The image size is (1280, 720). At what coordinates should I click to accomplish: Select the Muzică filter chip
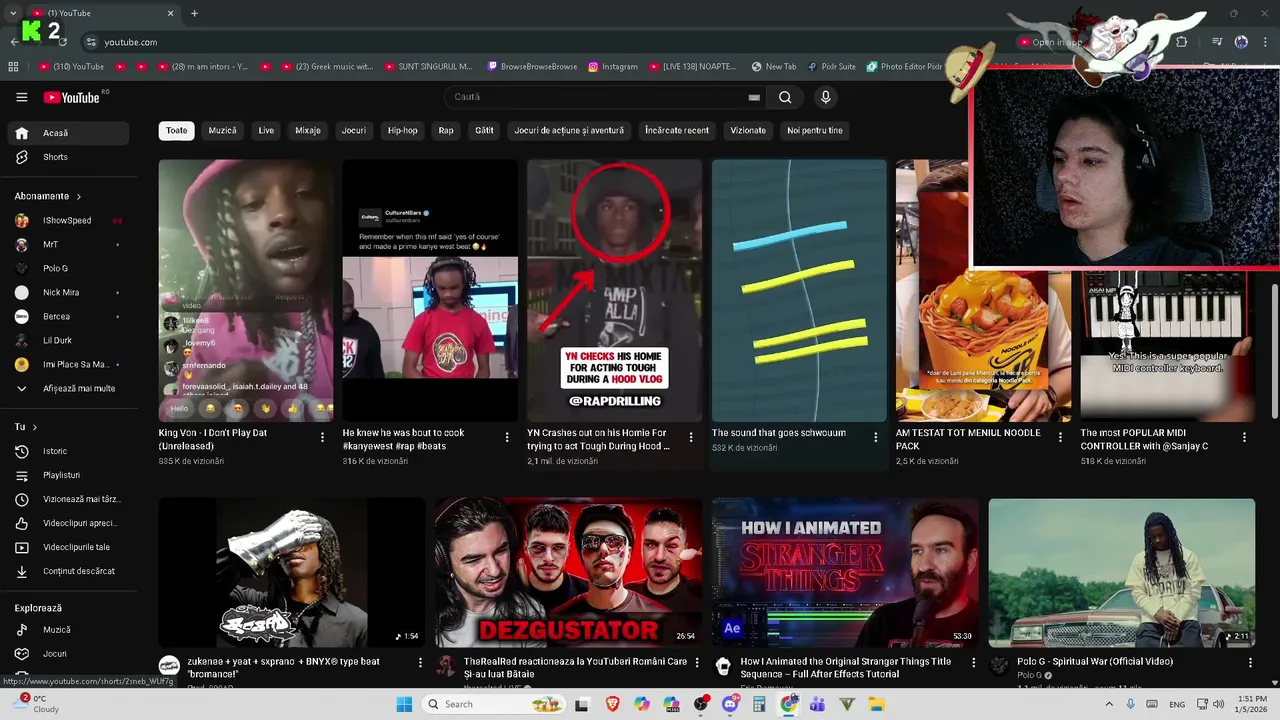pos(222,130)
